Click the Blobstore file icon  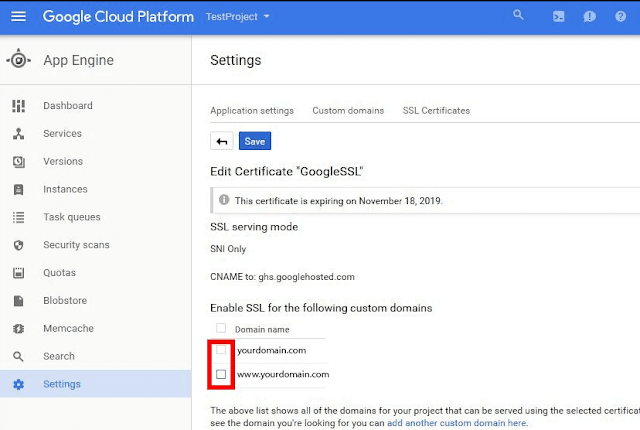tap(18, 301)
